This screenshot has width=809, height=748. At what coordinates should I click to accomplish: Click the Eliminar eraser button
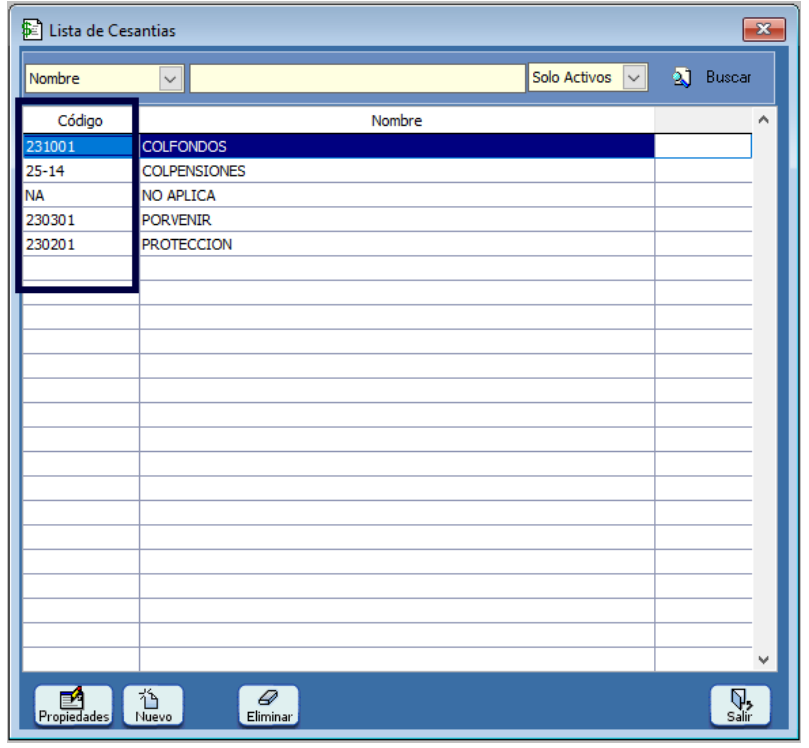tap(269, 706)
